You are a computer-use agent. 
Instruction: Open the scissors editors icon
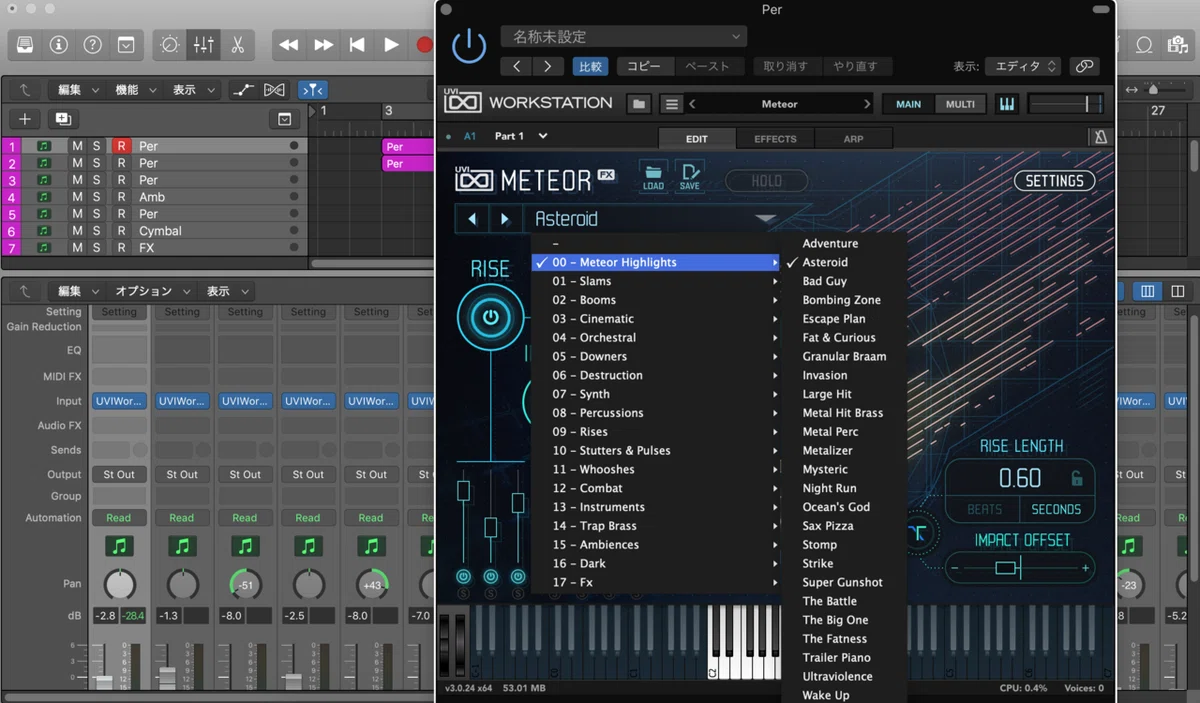(238, 44)
